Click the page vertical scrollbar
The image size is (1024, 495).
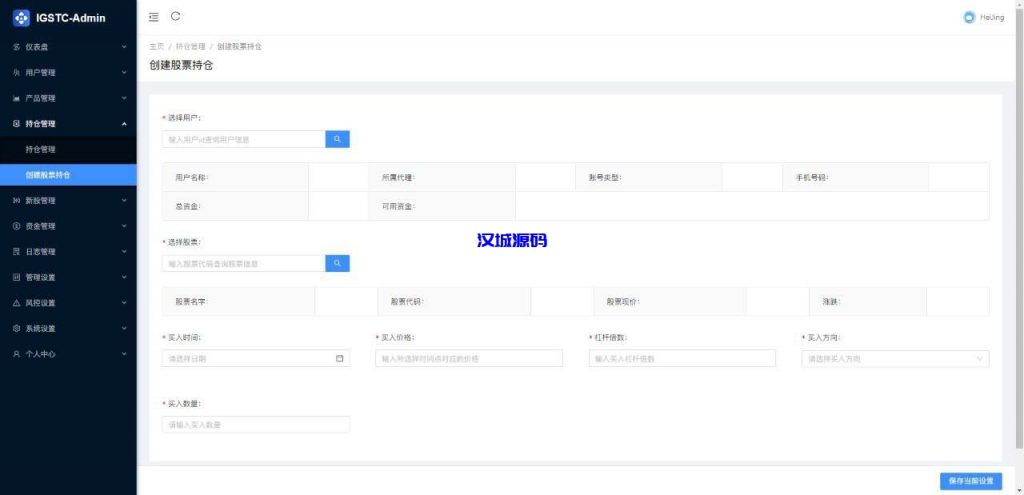coord(1020,229)
